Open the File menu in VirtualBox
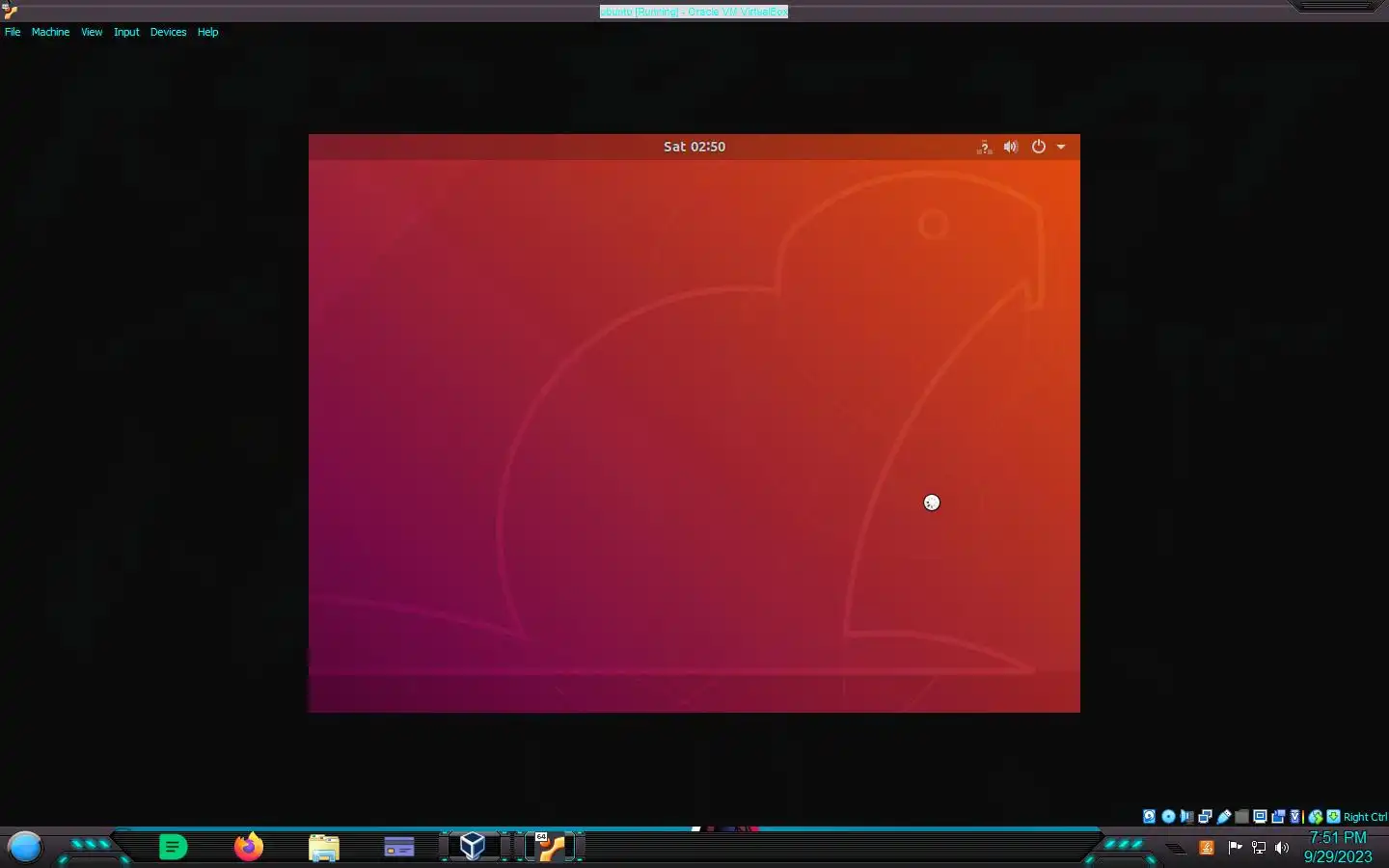 pos(13,32)
